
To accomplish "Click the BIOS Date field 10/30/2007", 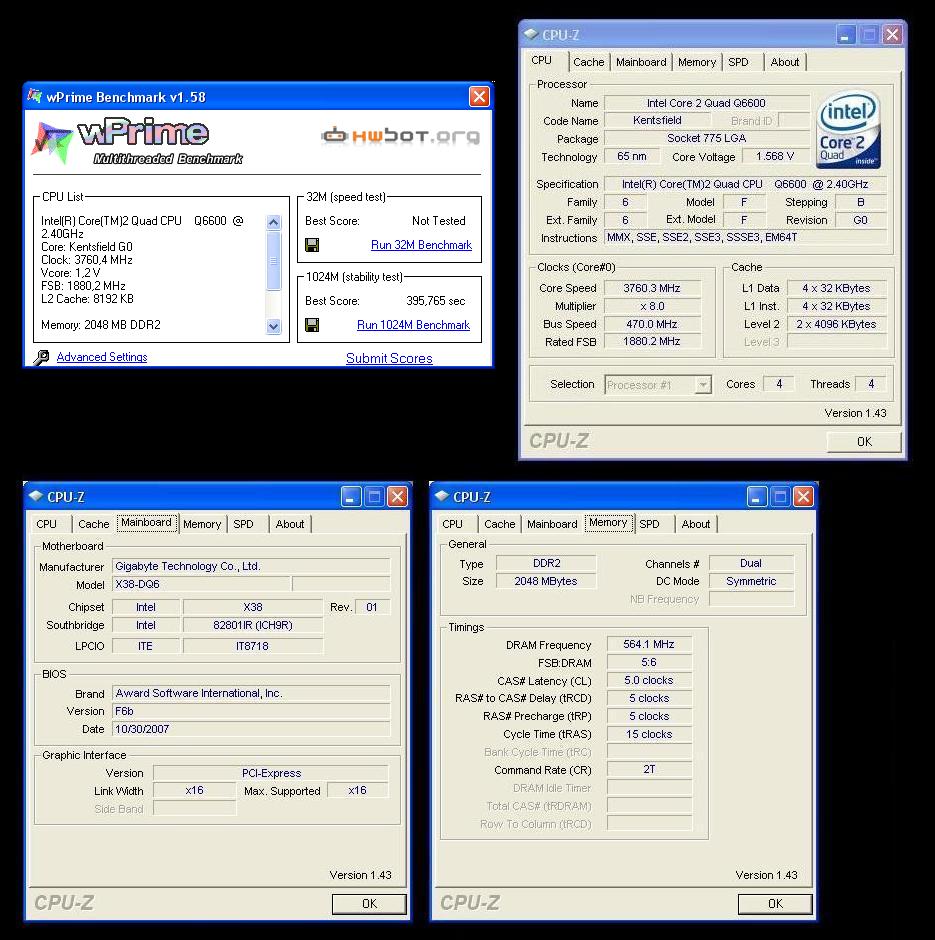I will (251, 729).
